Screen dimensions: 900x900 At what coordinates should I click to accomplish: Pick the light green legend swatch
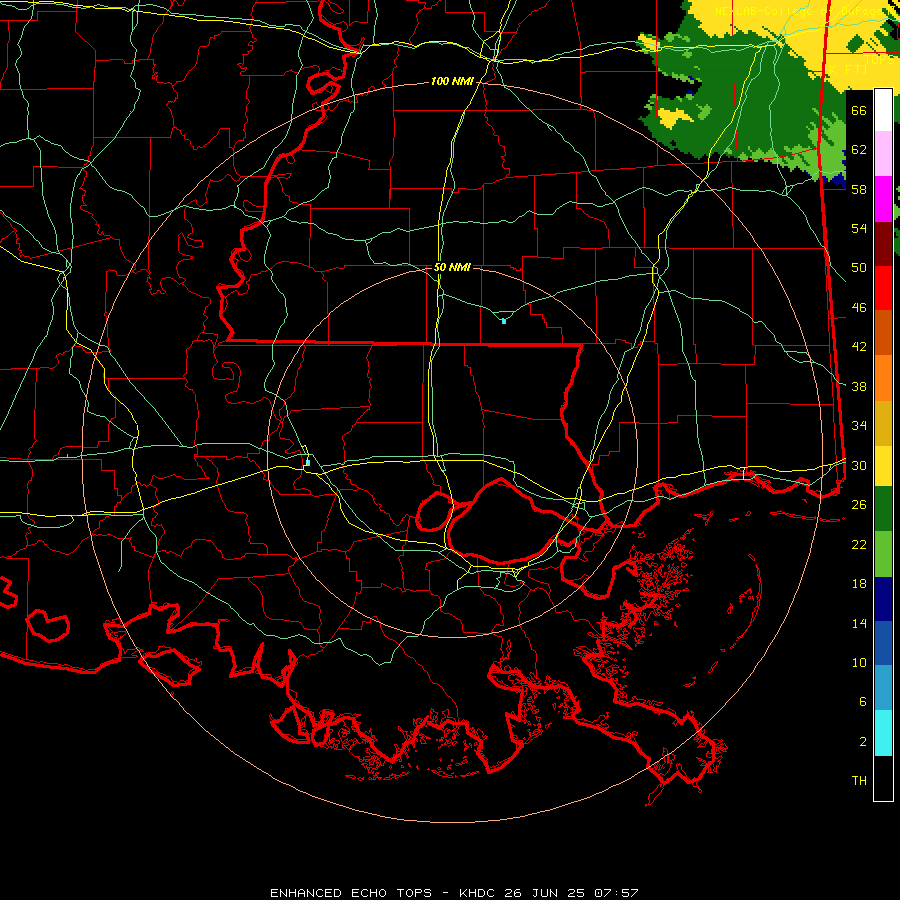883,554
